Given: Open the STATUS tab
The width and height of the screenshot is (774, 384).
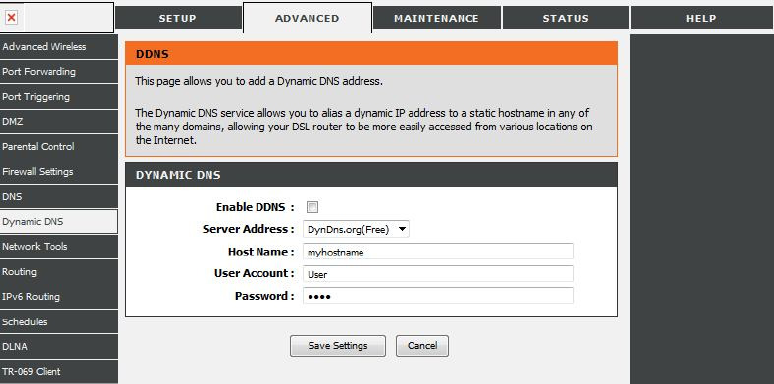Looking at the screenshot, I should [566, 18].
